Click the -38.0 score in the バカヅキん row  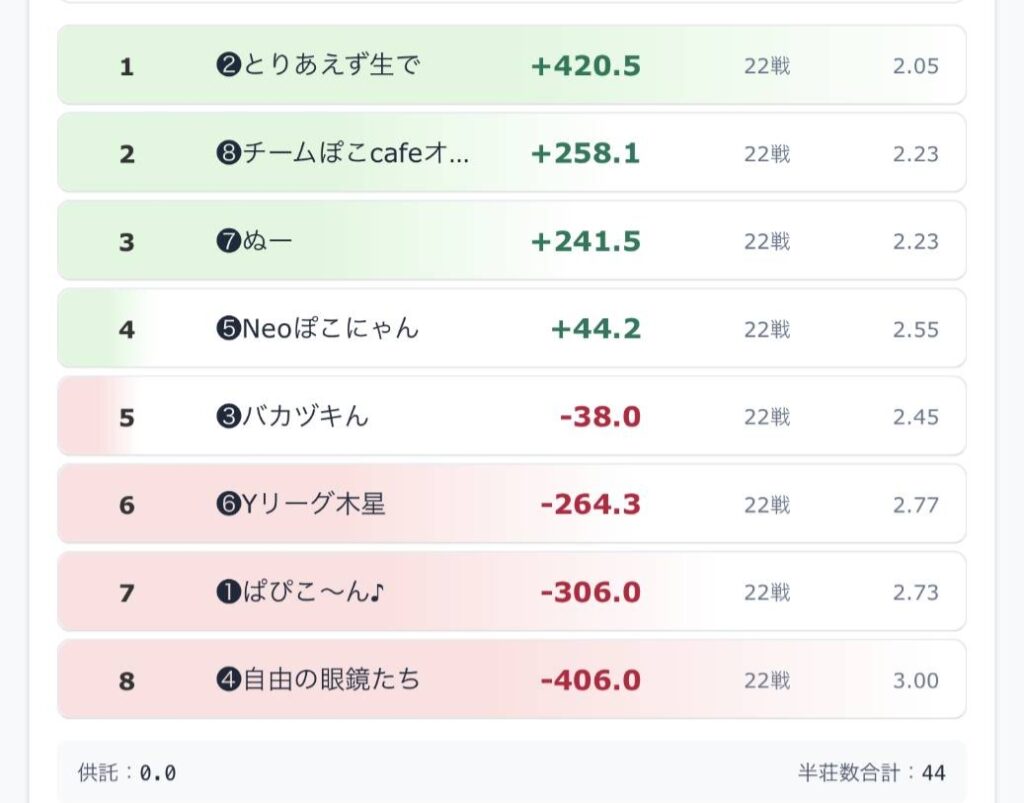600,417
